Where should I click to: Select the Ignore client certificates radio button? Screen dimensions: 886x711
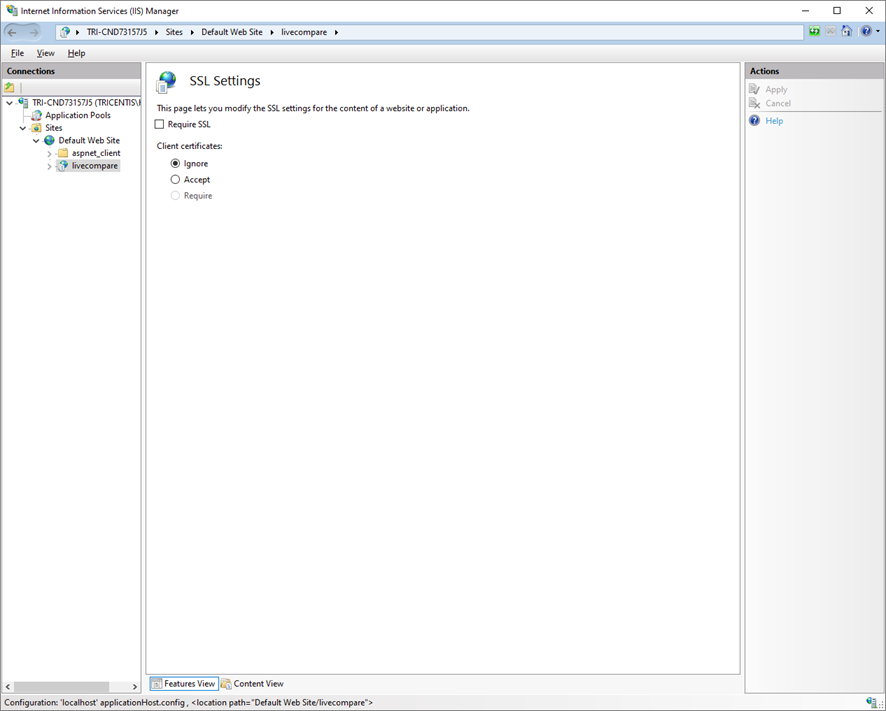tap(175, 162)
